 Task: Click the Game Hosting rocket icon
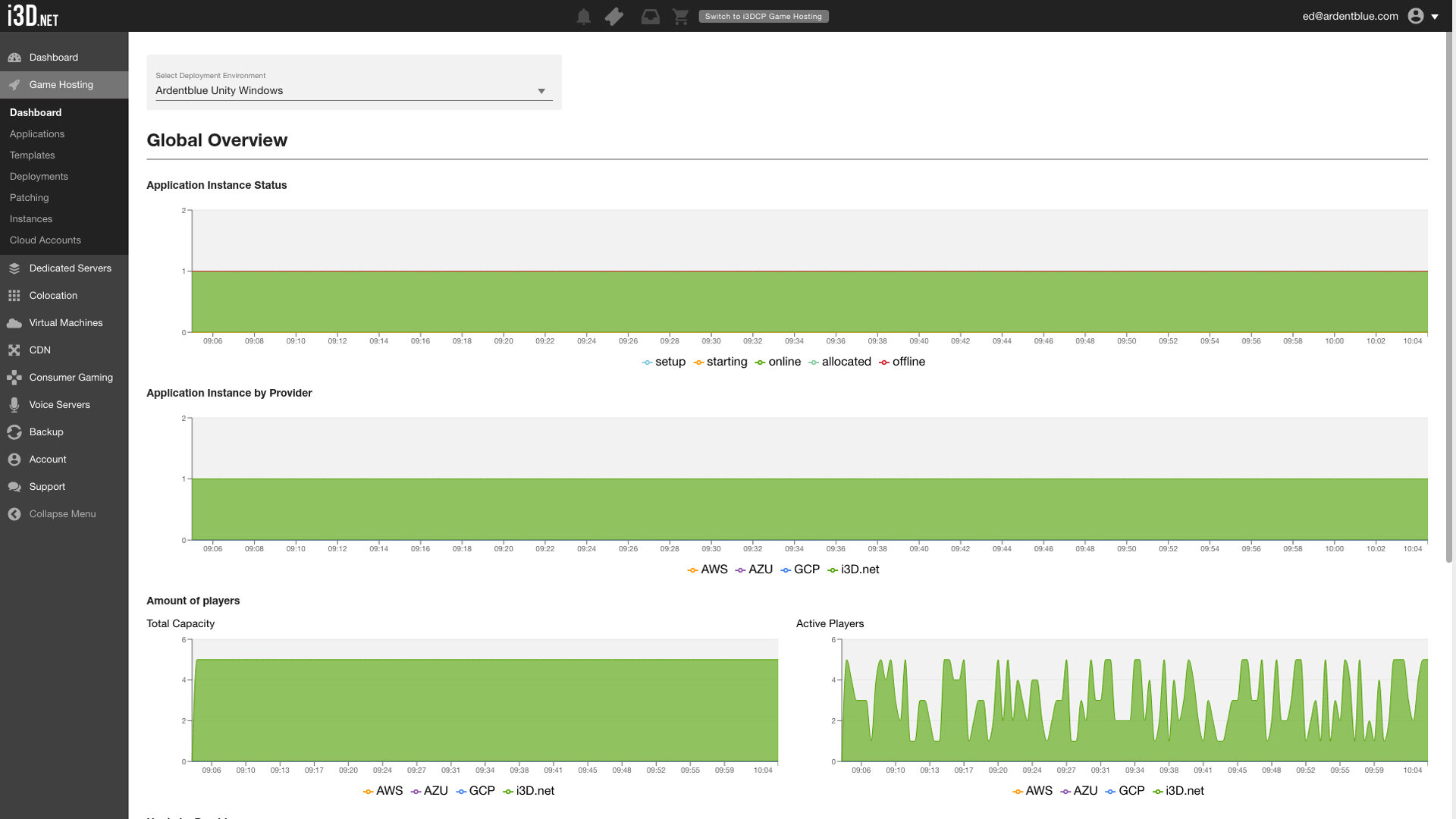(x=14, y=85)
